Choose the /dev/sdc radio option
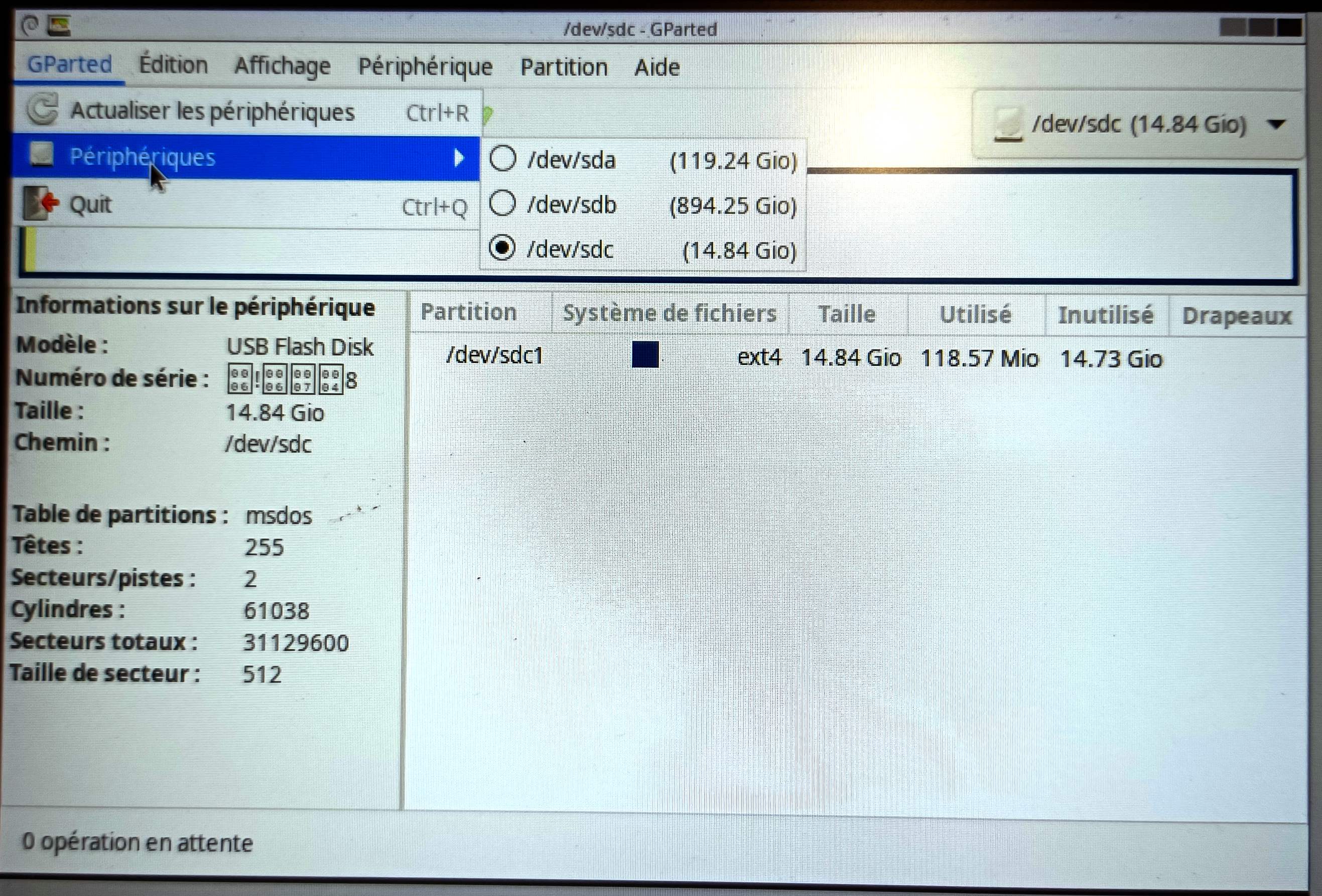This screenshot has width=1322, height=896. [502, 248]
